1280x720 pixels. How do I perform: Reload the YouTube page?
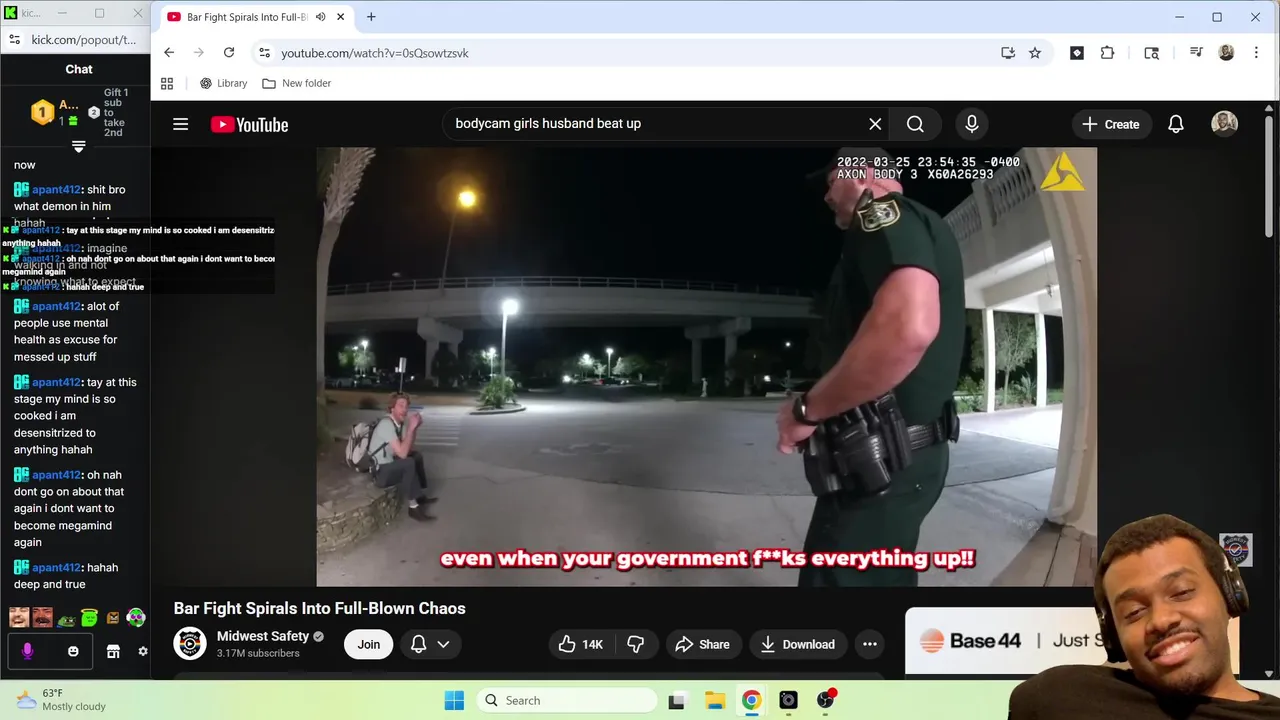point(229,53)
